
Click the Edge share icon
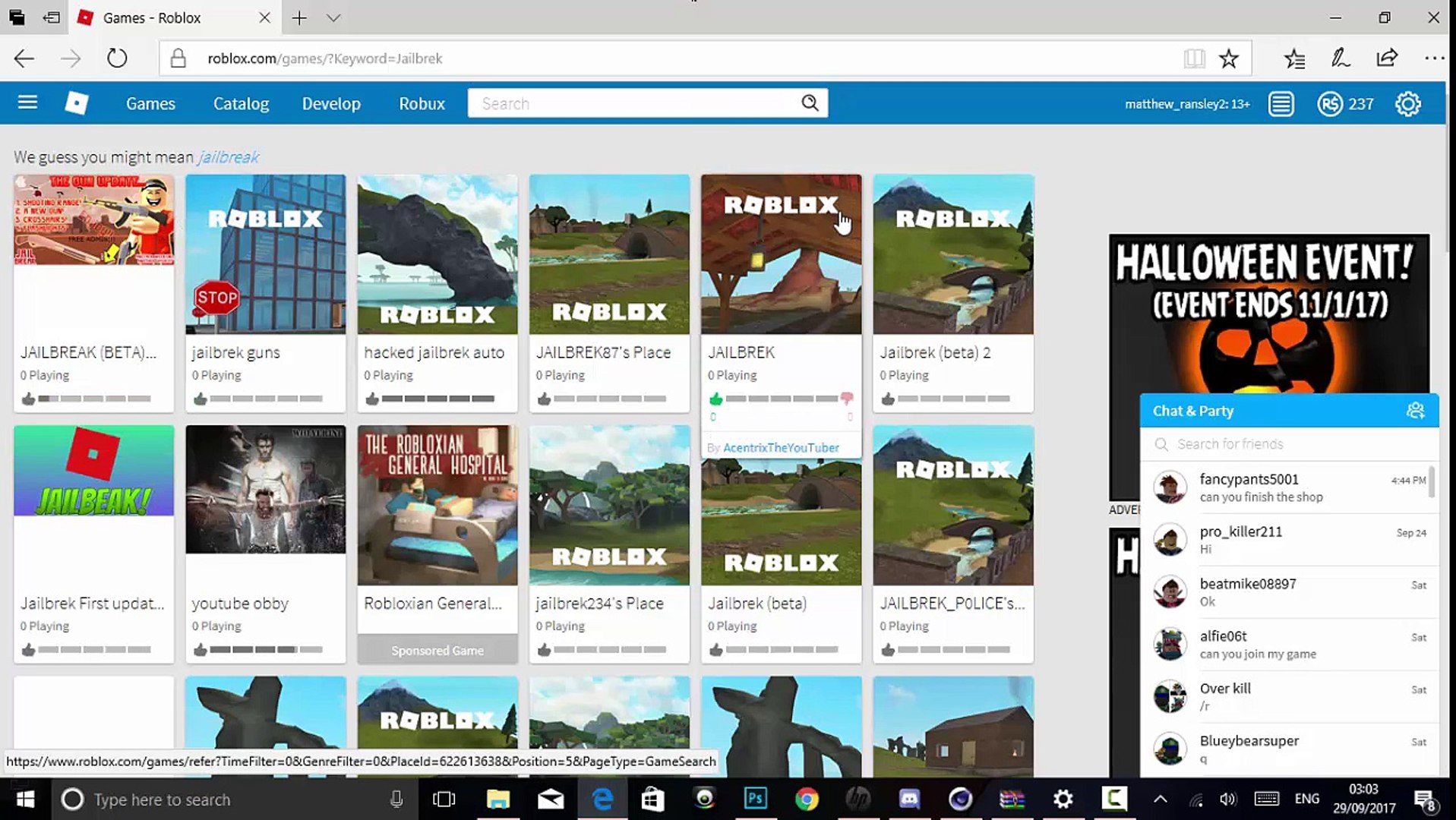(x=1387, y=58)
